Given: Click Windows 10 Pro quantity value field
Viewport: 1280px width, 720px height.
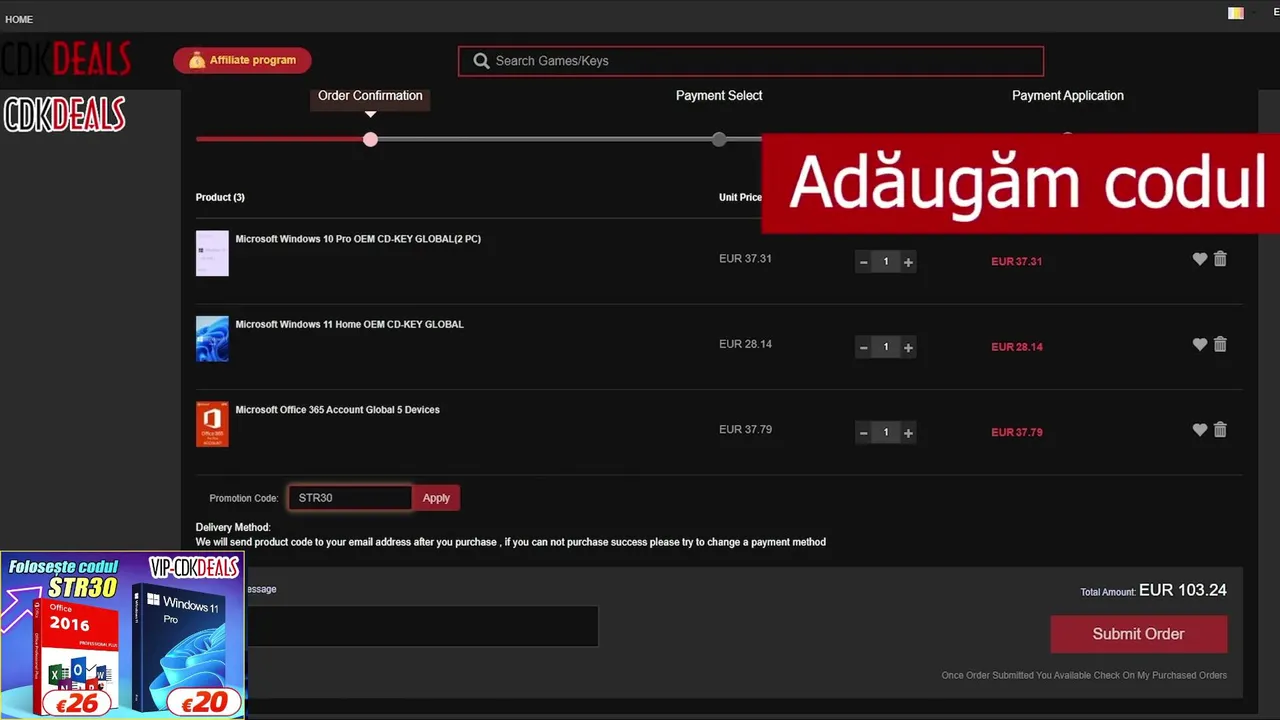Looking at the screenshot, I should 886,262.
